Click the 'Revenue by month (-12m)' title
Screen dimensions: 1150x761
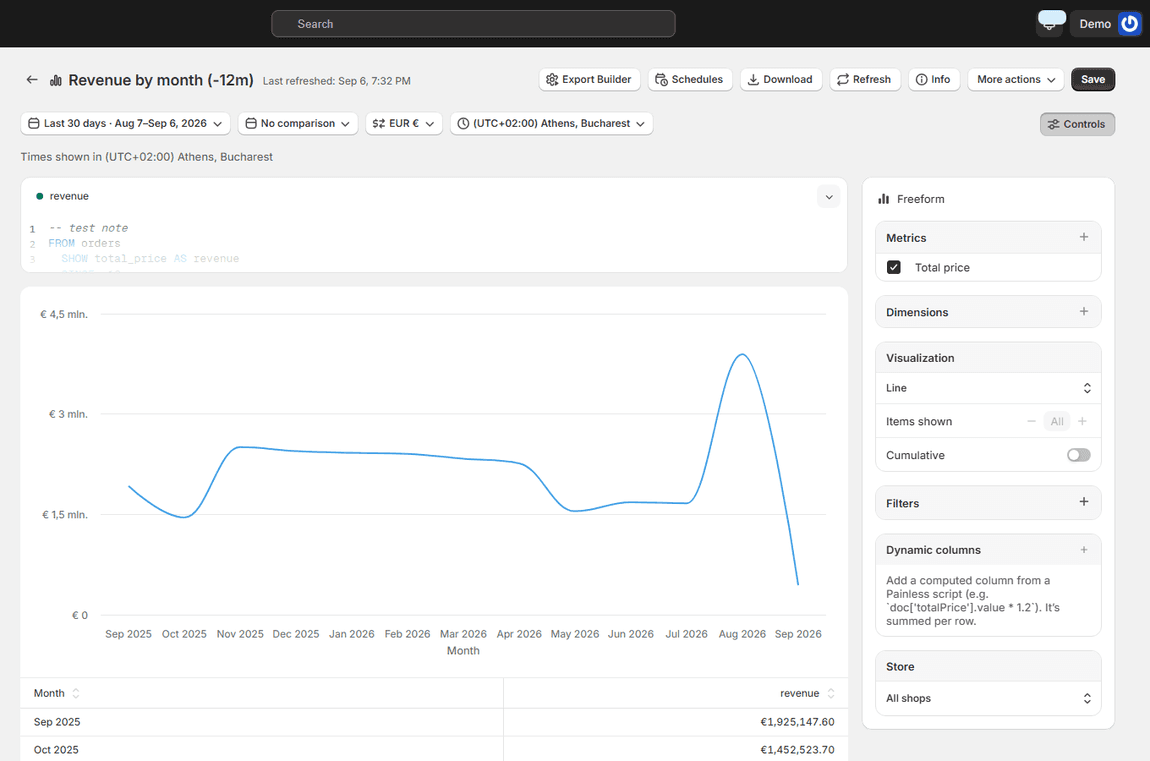pos(161,80)
